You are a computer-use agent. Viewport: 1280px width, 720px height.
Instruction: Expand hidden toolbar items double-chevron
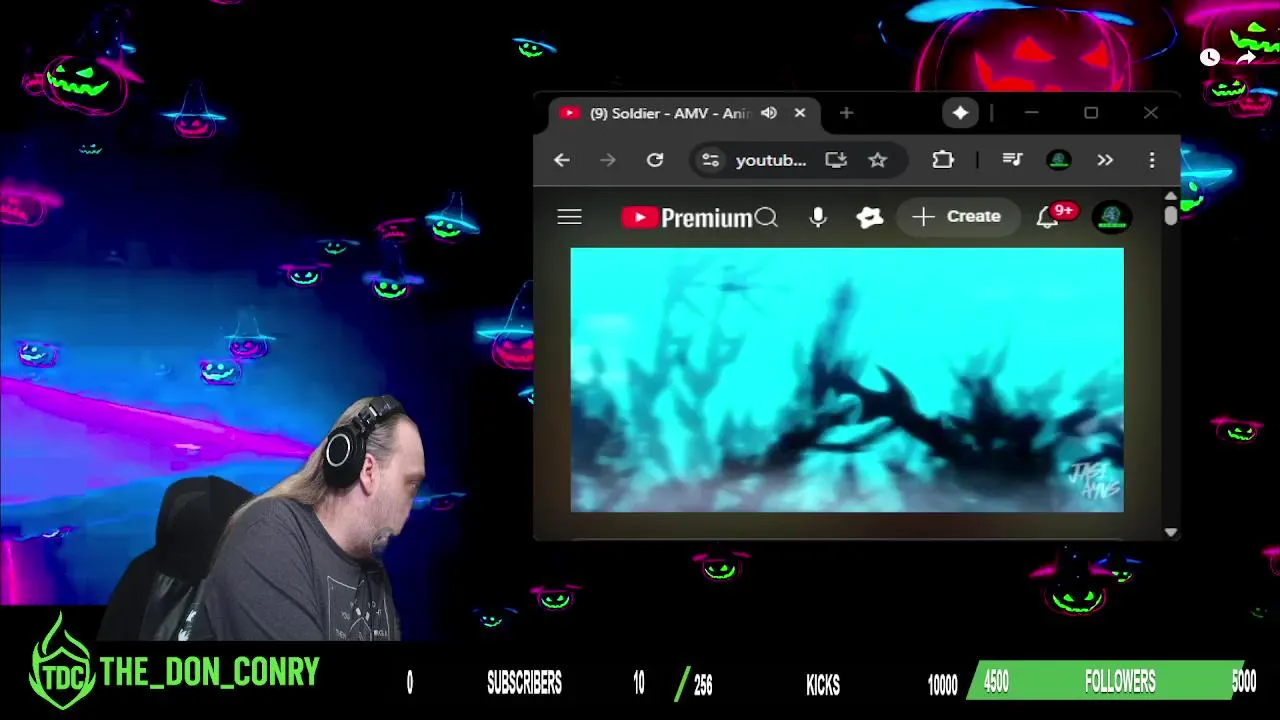tap(1105, 160)
